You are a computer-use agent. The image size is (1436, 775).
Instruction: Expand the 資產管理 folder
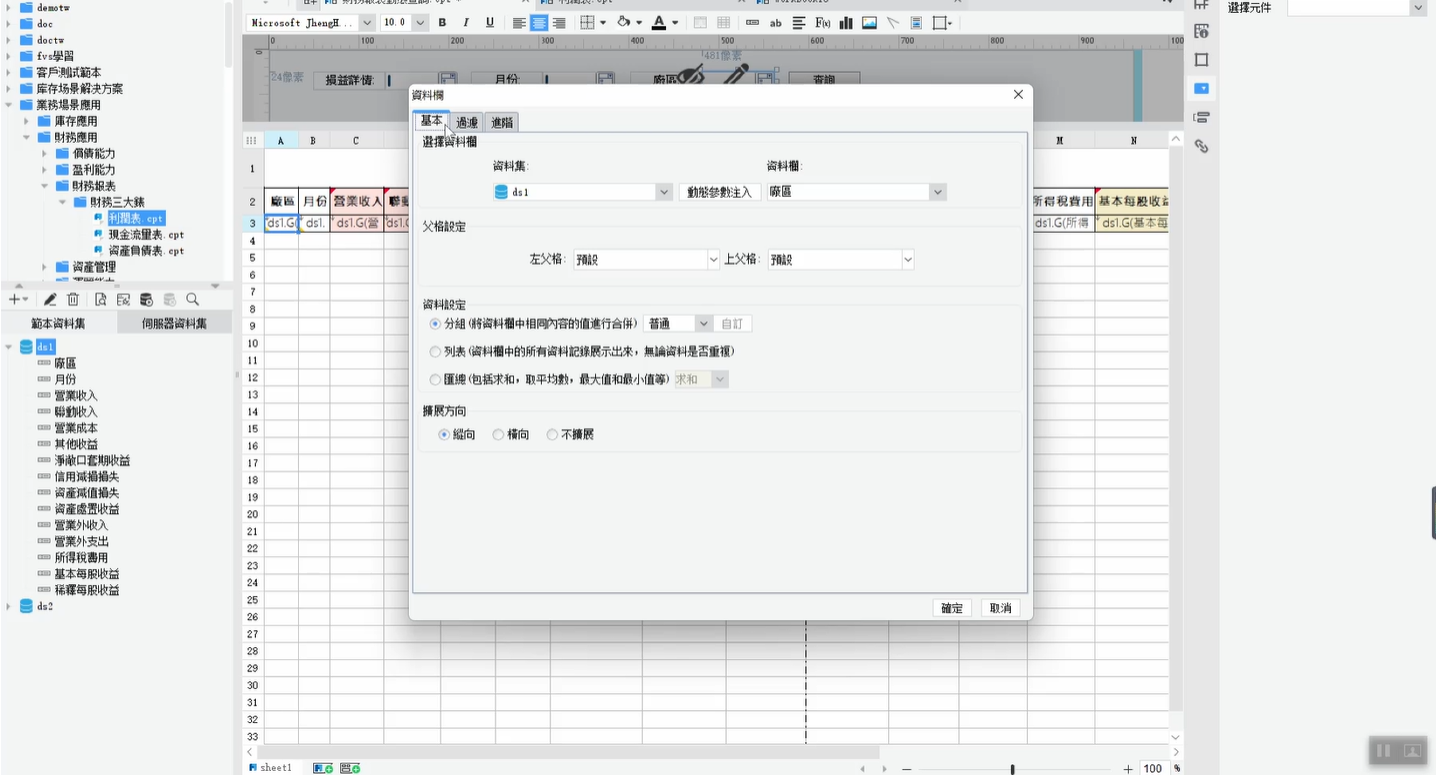coord(44,267)
